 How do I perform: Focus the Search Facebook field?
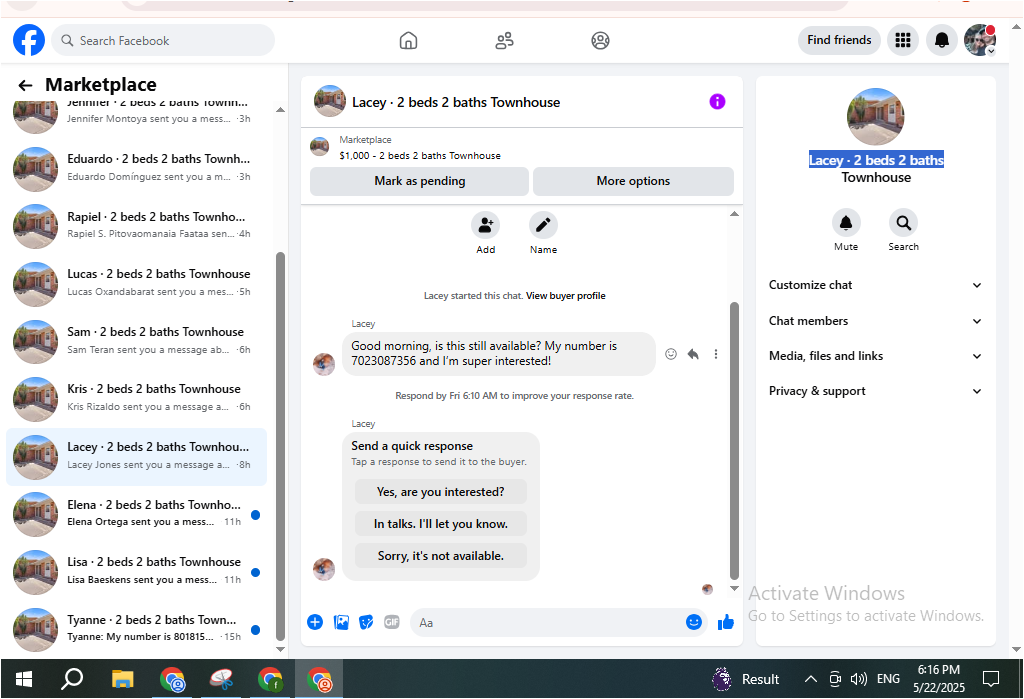[x=163, y=41]
